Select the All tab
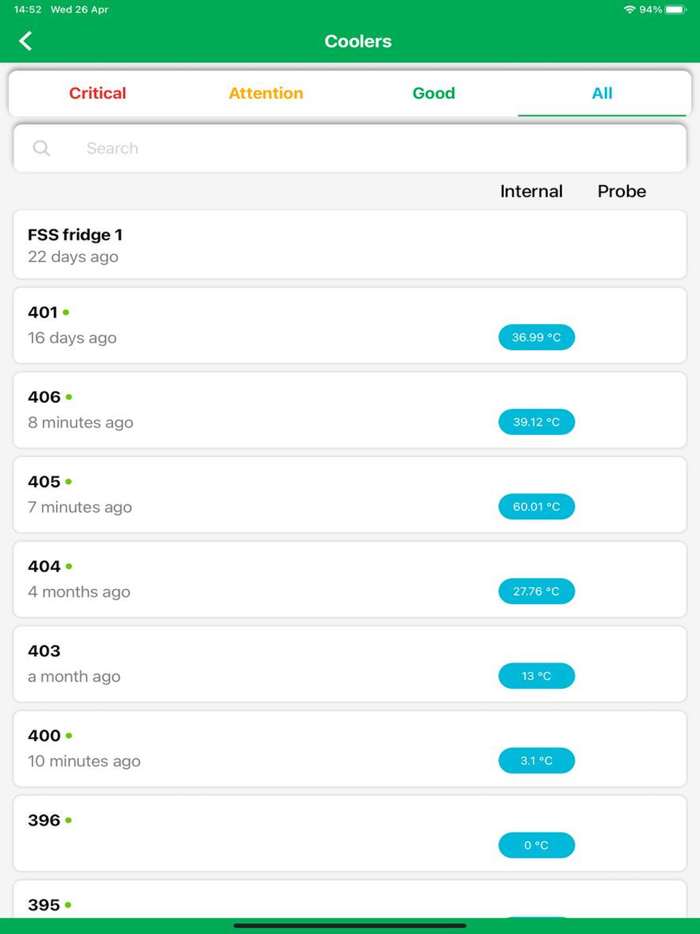Image resolution: width=700 pixels, height=934 pixels. pyautogui.click(x=602, y=93)
